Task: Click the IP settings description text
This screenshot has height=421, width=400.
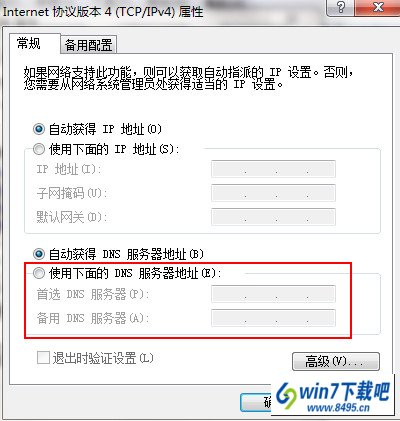Action: point(188,78)
